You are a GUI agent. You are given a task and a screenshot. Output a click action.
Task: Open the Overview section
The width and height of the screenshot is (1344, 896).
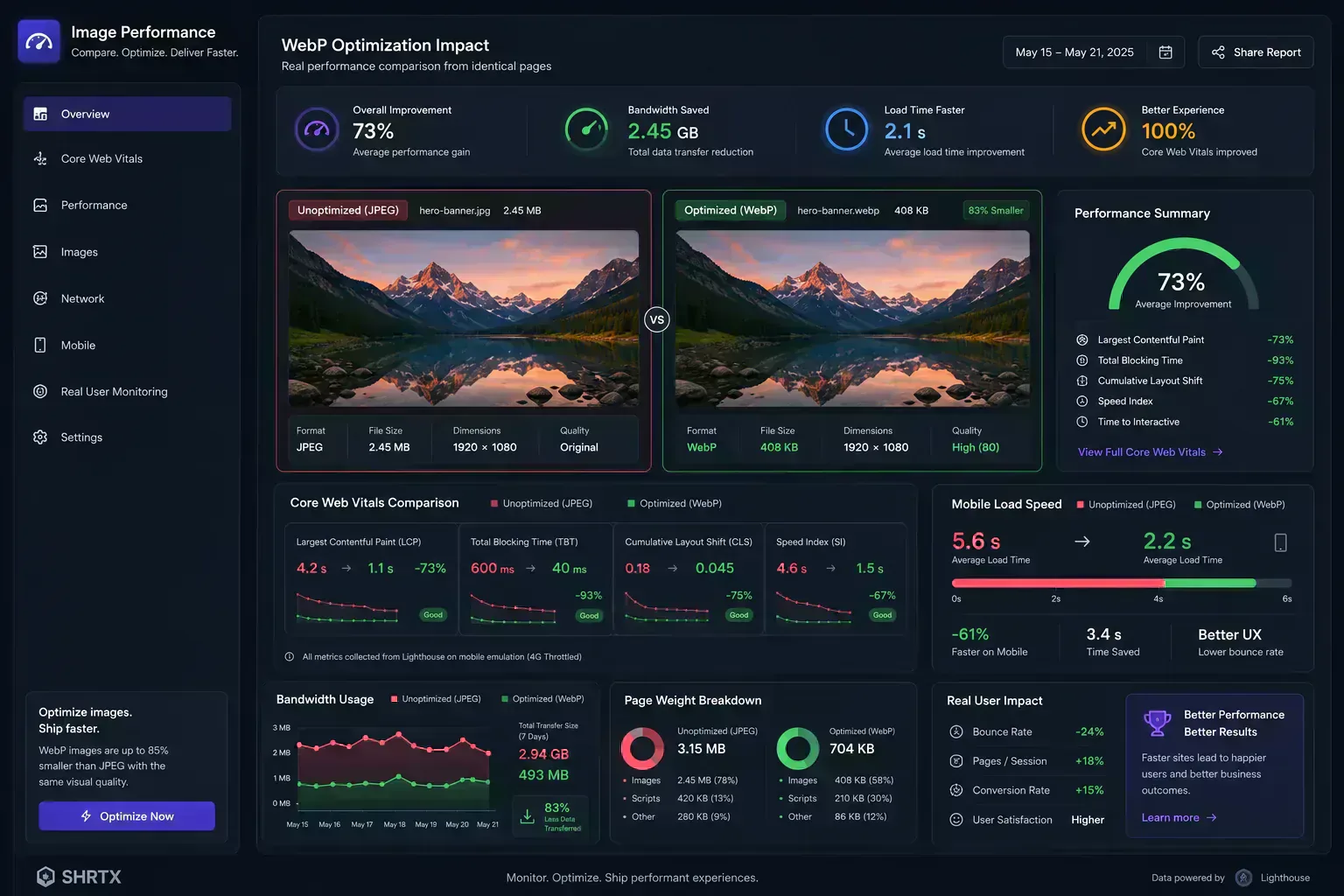pos(127,114)
